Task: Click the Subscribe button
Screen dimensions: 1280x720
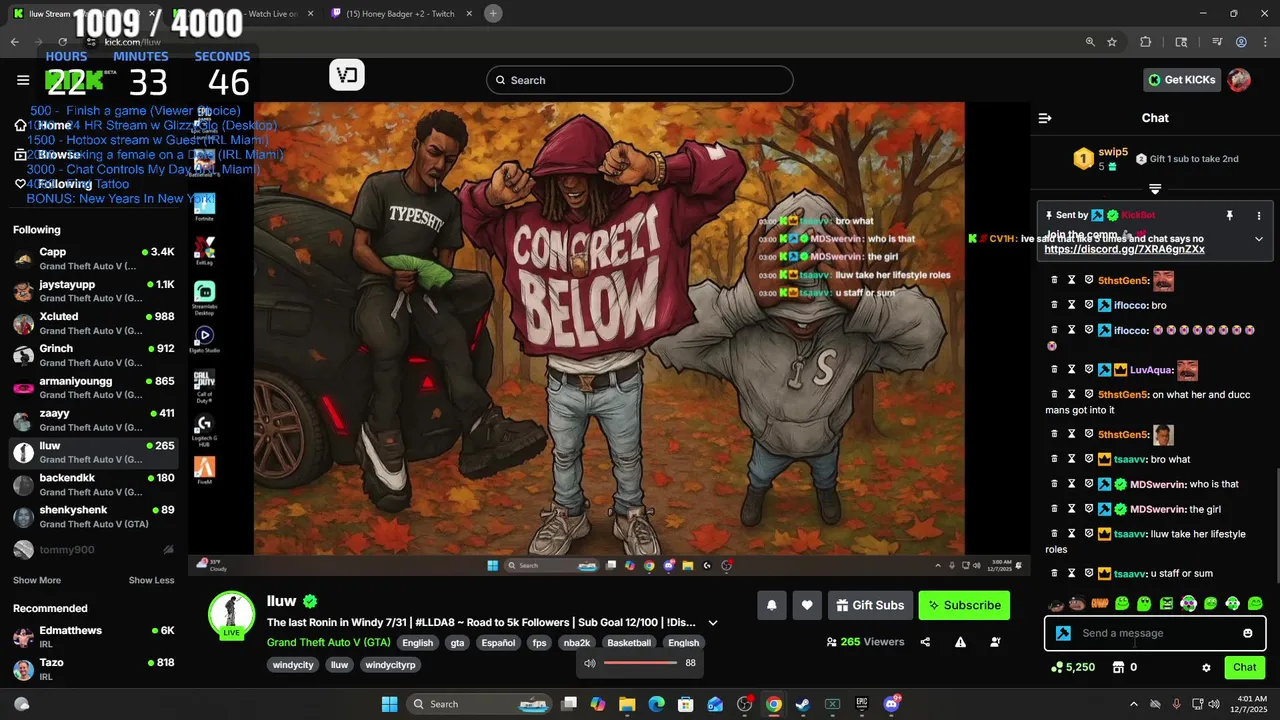Action: pos(964,605)
